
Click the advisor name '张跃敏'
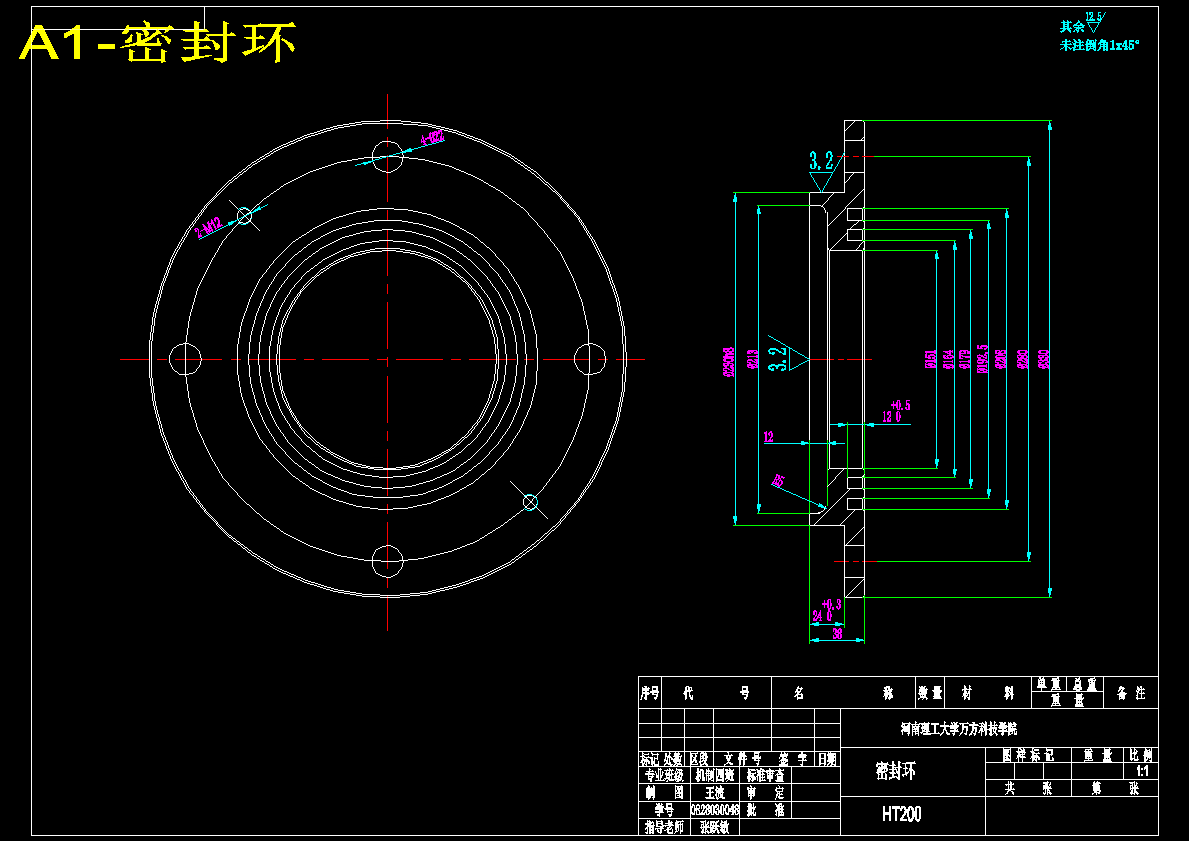[x=715, y=827]
